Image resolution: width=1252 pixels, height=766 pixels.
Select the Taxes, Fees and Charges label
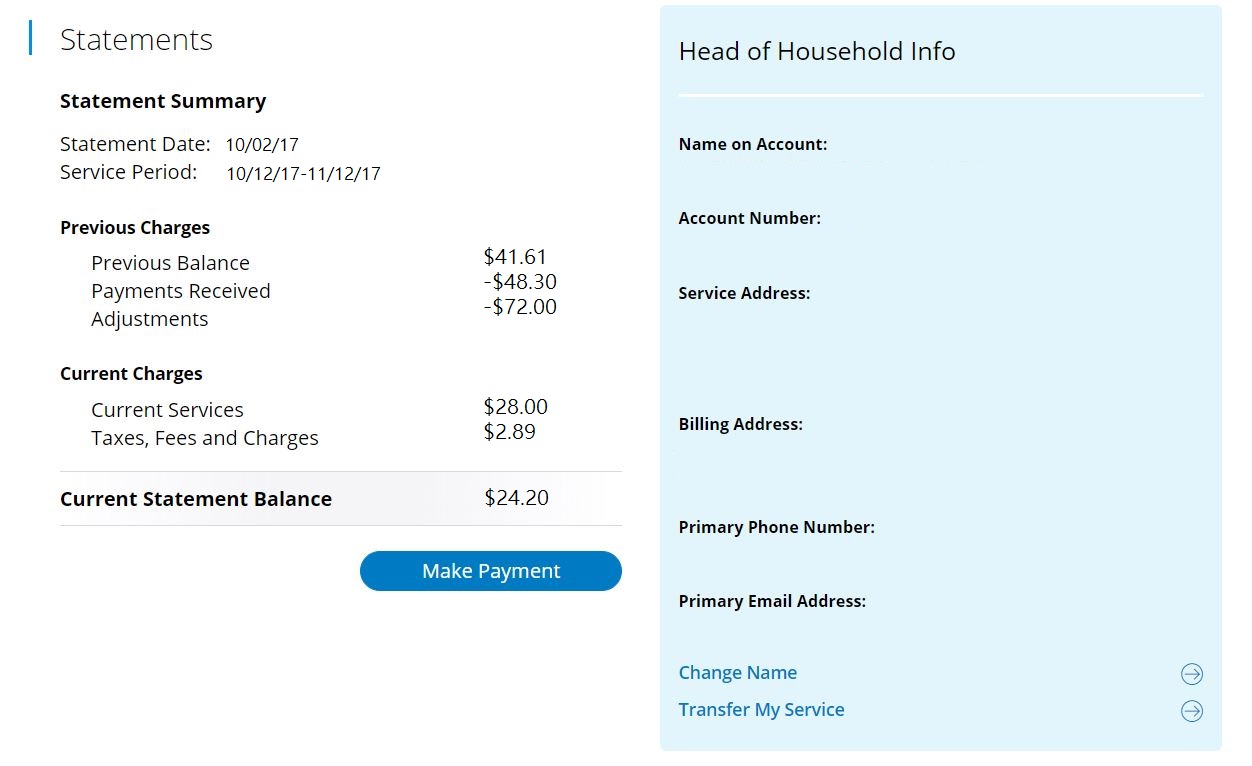click(205, 438)
